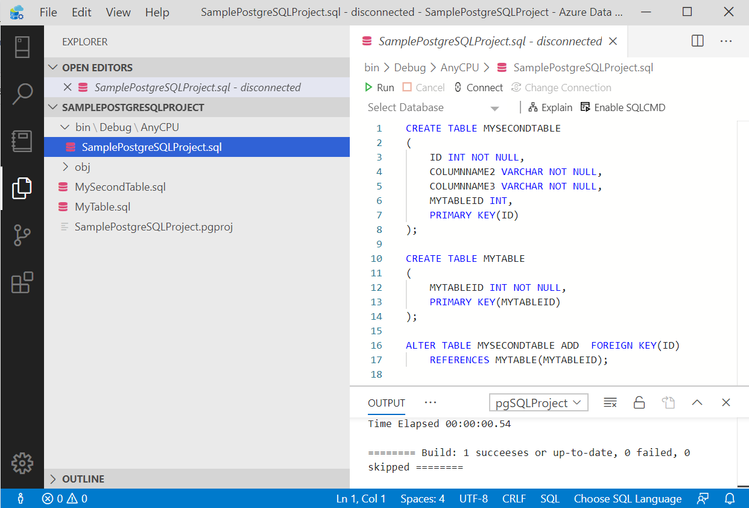This screenshot has width=749, height=508.
Task: Open notifications bell
Action: pos(729,498)
